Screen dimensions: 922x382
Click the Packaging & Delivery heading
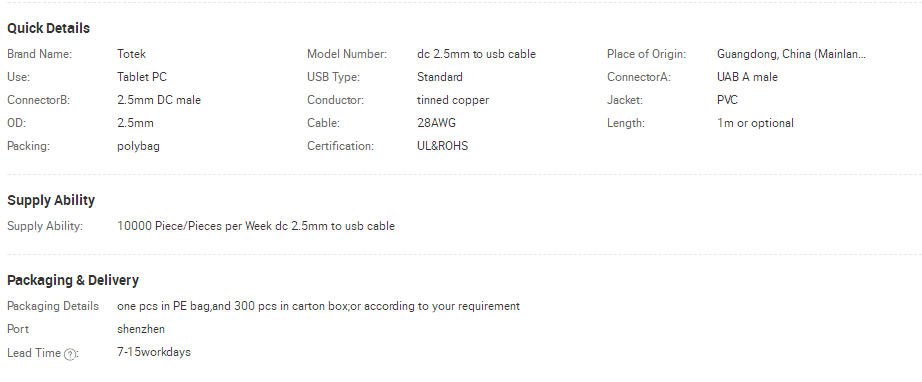pos(73,280)
